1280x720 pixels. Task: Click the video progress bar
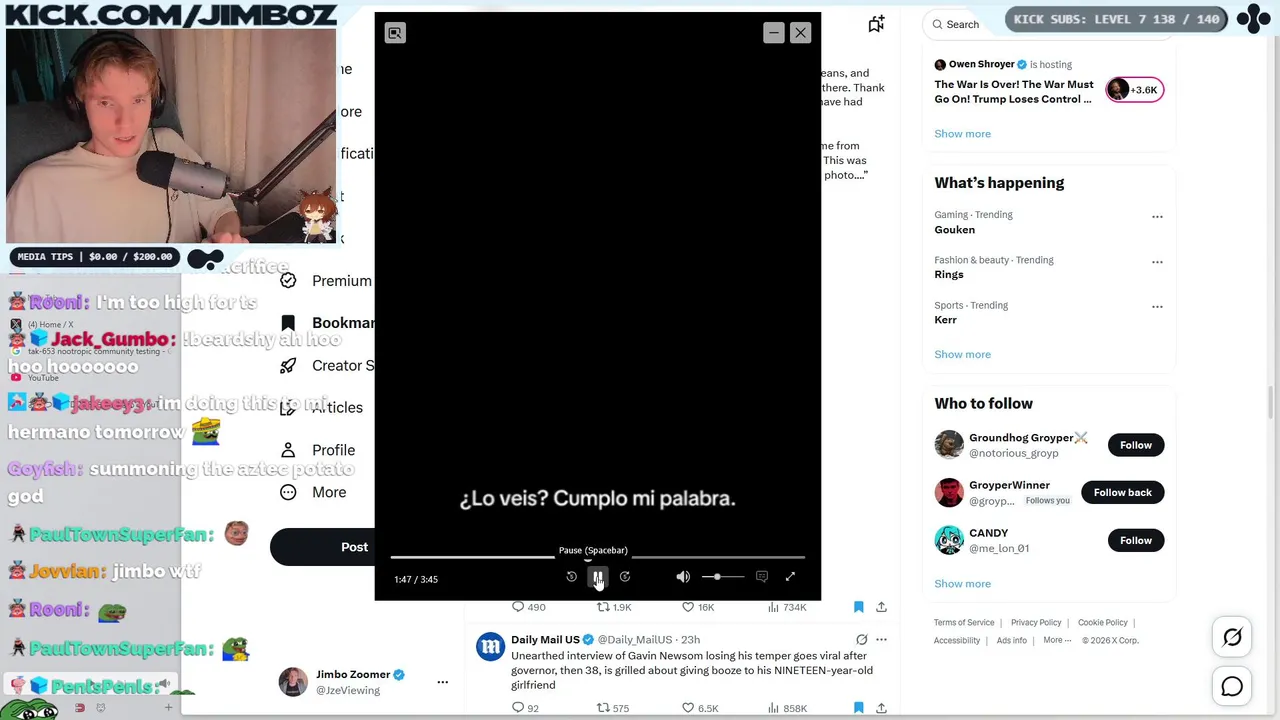point(598,557)
